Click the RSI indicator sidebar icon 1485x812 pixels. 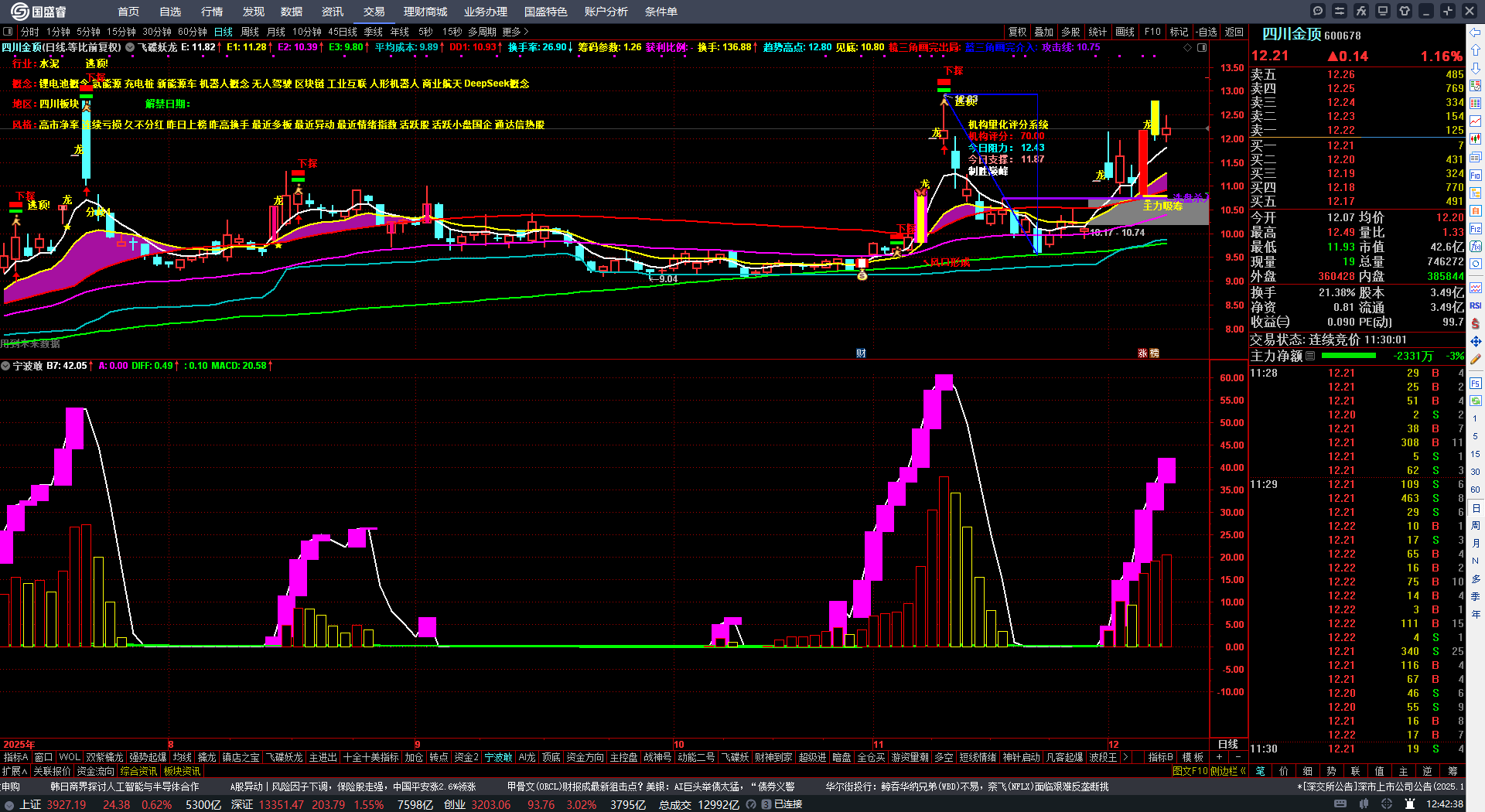(1476, 305)
